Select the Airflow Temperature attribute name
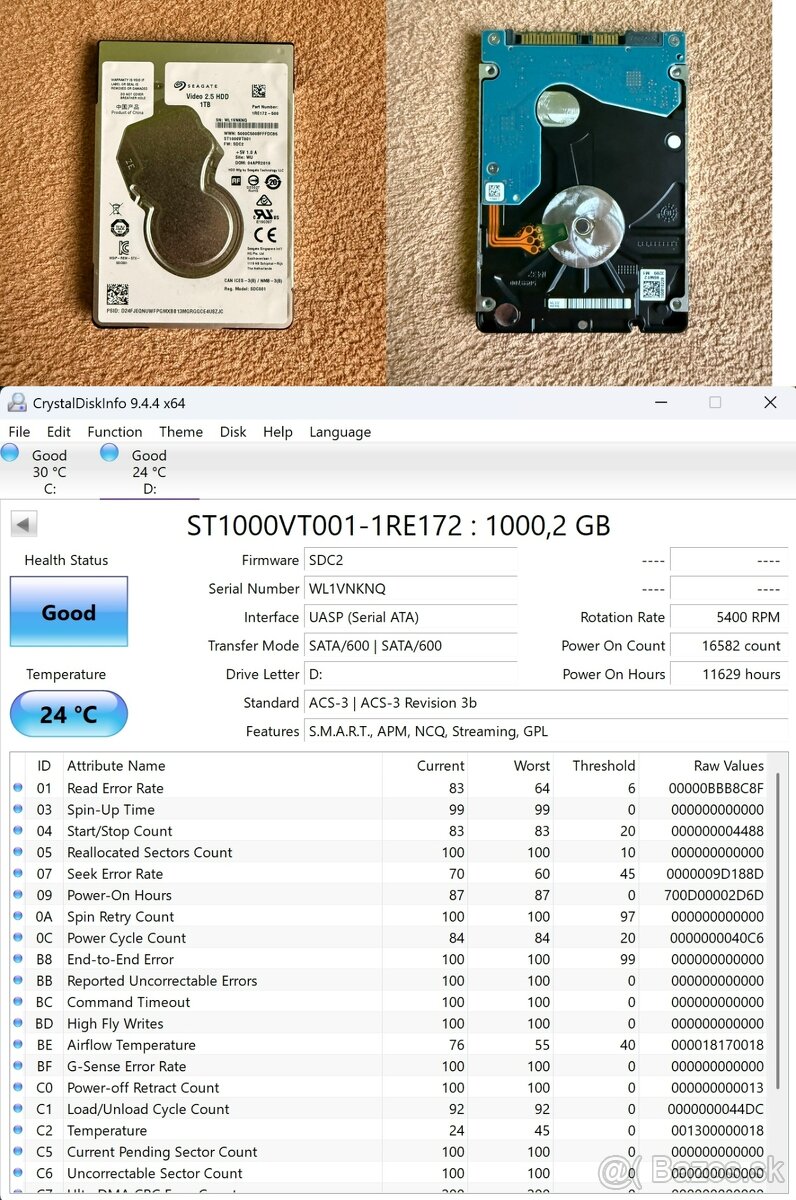 (x=131, y=1045)
